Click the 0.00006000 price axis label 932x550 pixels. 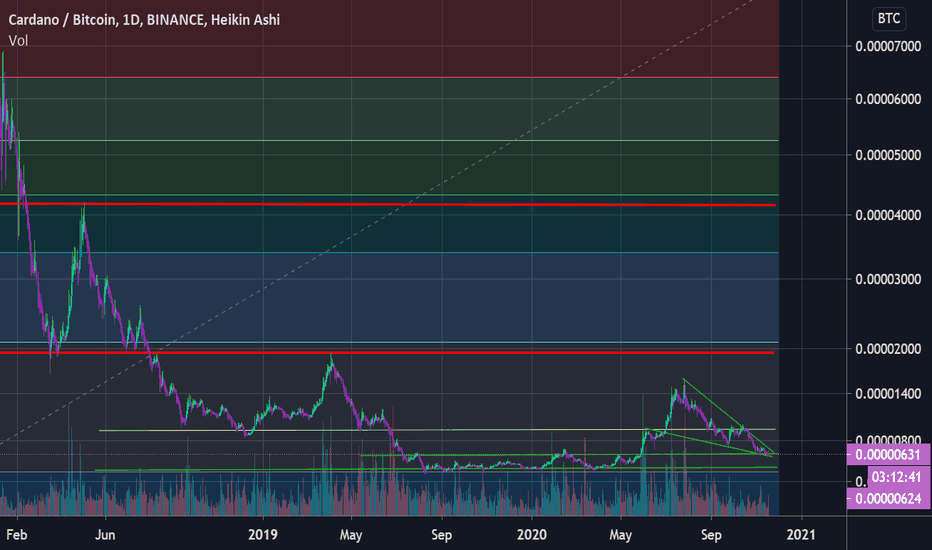pos(888,99)
